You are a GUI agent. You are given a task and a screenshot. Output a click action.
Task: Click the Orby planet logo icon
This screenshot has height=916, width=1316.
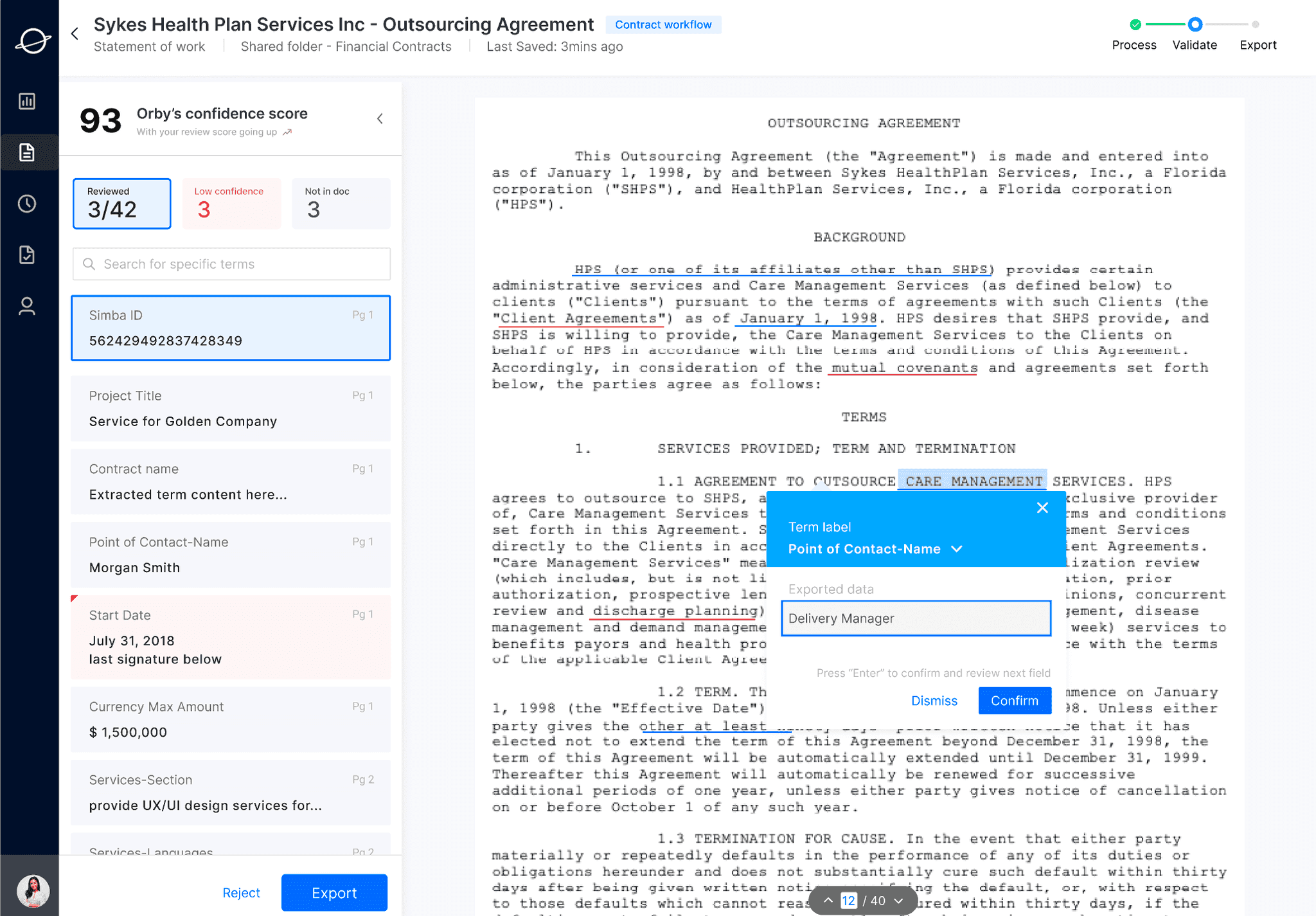tap(32, 41)
